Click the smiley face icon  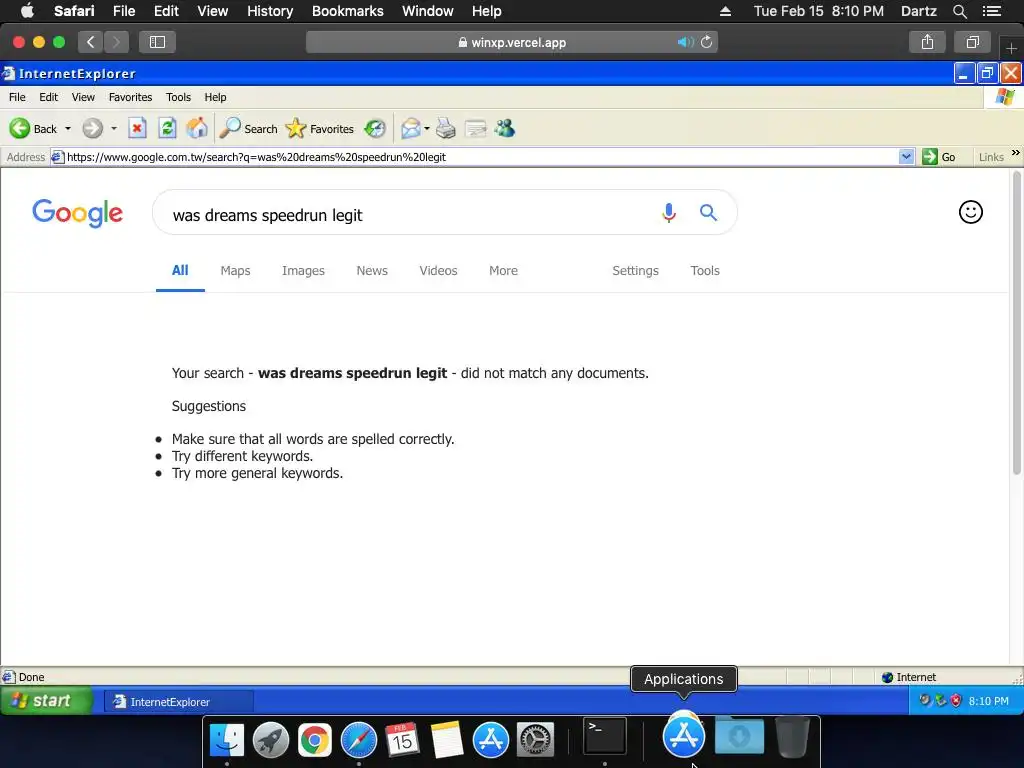[x=970, y=212]
